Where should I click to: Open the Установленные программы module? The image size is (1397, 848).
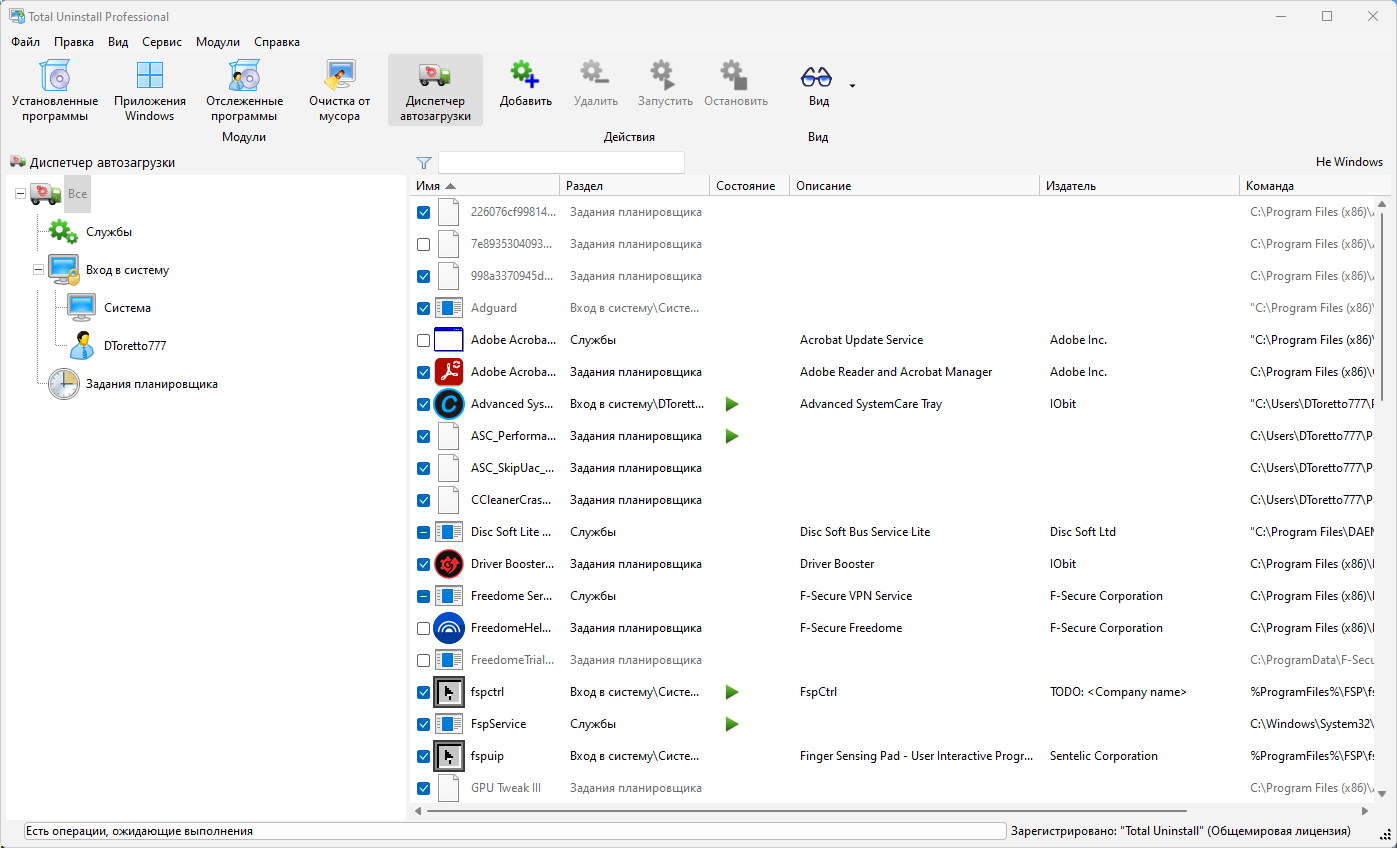[55, 90]
